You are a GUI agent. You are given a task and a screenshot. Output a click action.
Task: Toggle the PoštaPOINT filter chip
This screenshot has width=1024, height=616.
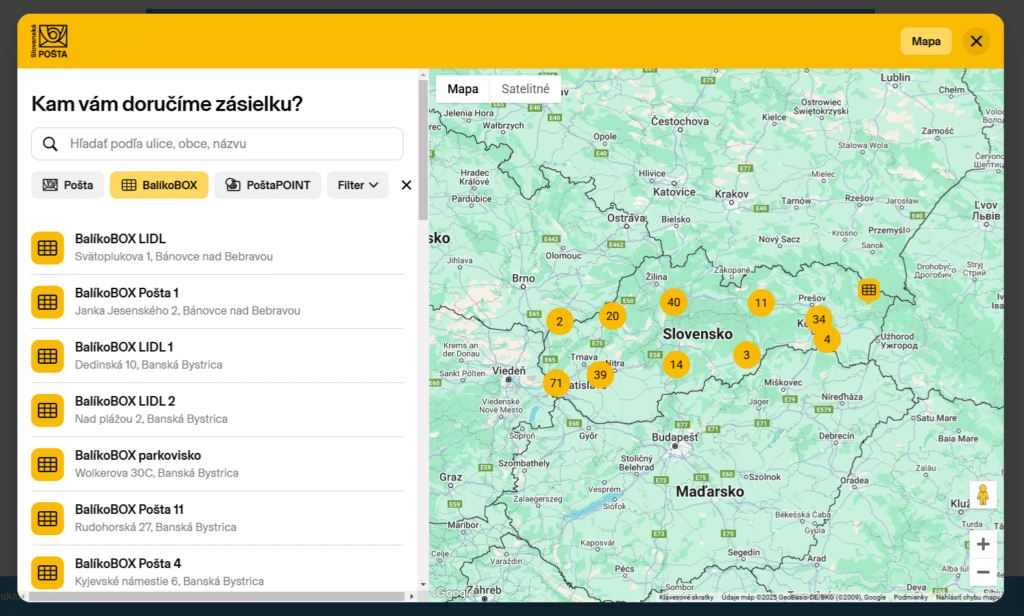point(268,185)
